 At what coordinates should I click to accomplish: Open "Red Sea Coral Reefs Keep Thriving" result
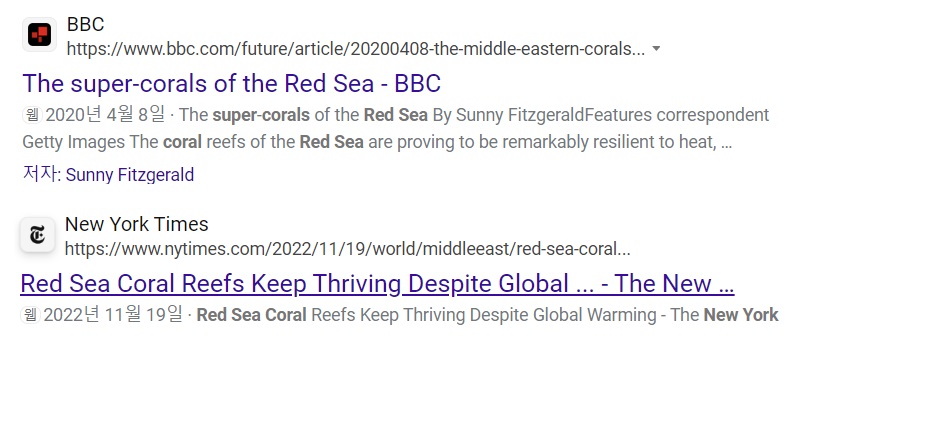(377, 283)
